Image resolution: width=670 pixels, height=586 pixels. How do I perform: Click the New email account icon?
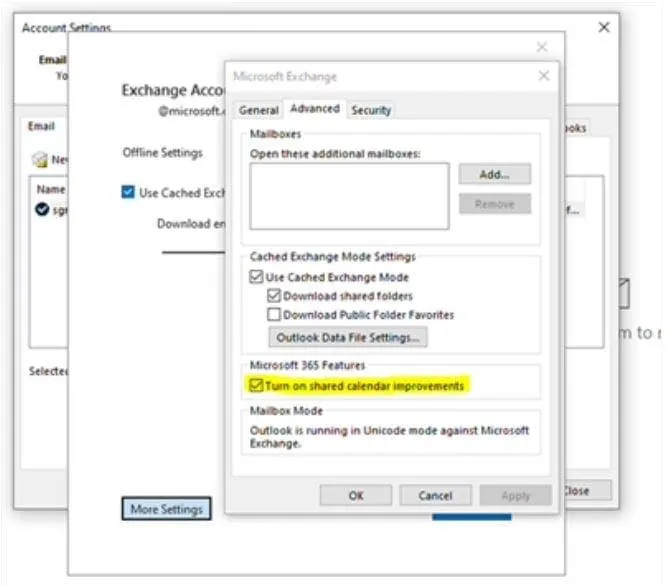40,159
